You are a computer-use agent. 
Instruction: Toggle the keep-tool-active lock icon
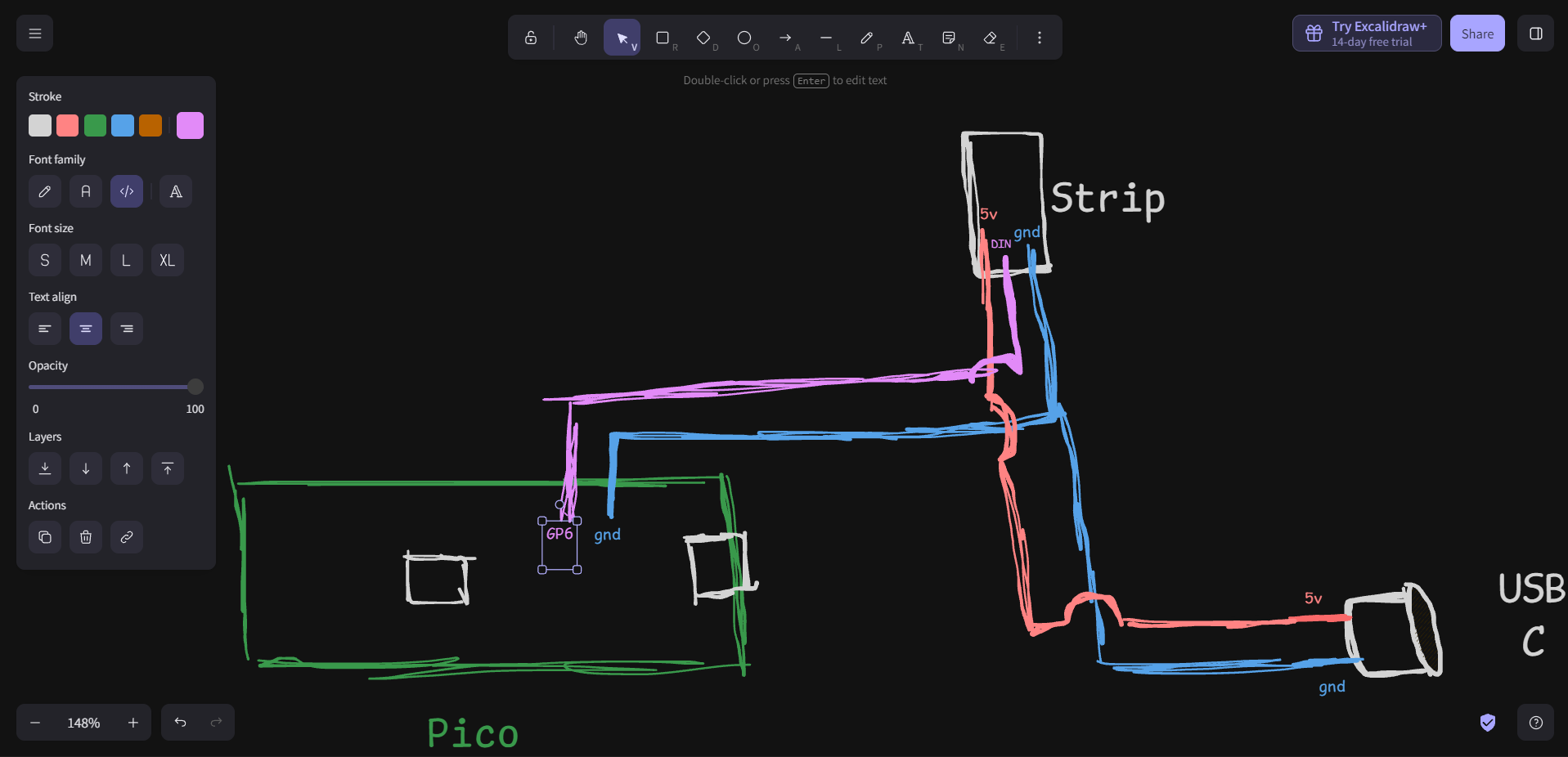[531, 38]
